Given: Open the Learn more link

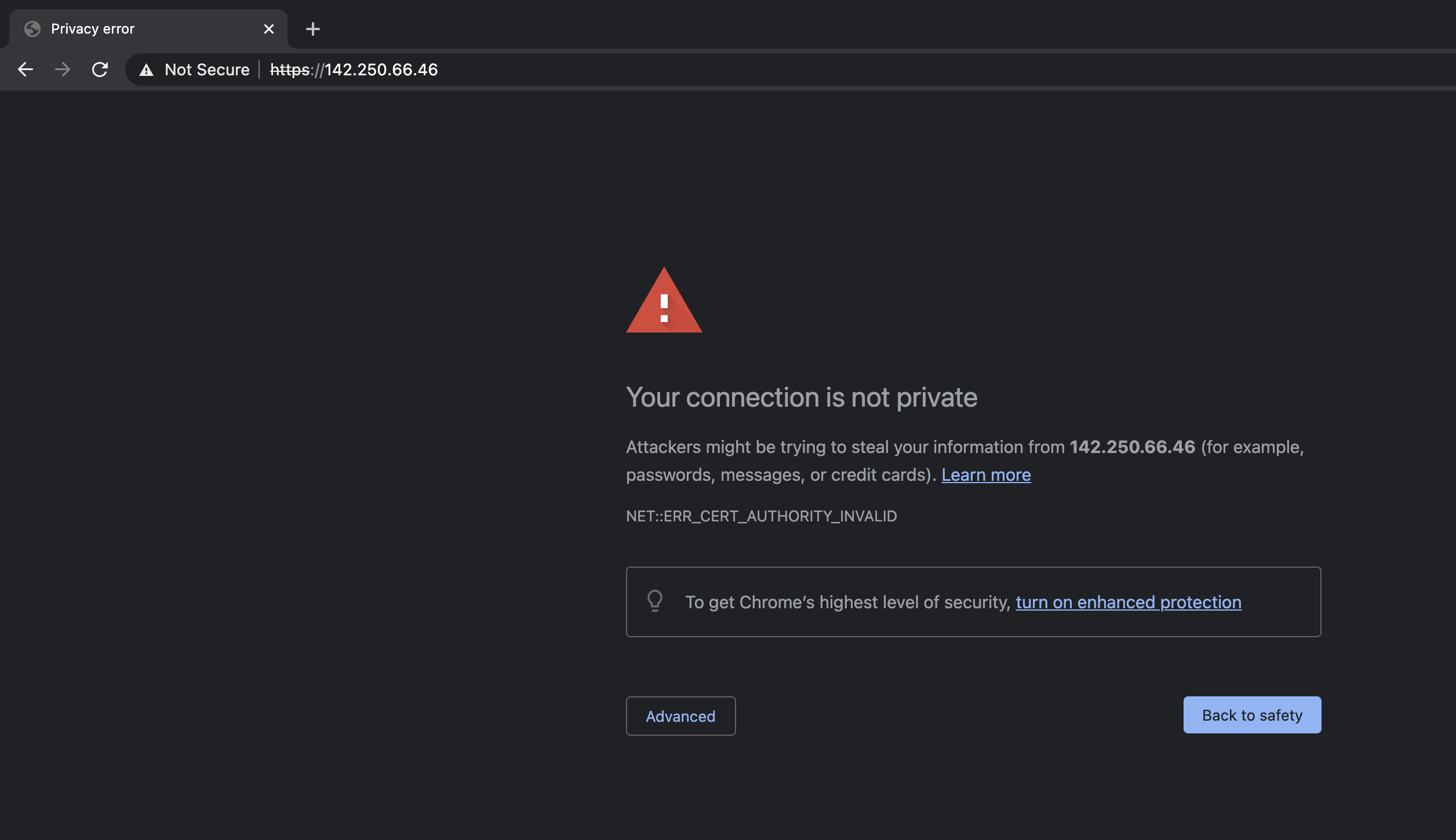Looking at the screenshot, I should (986, 474).
